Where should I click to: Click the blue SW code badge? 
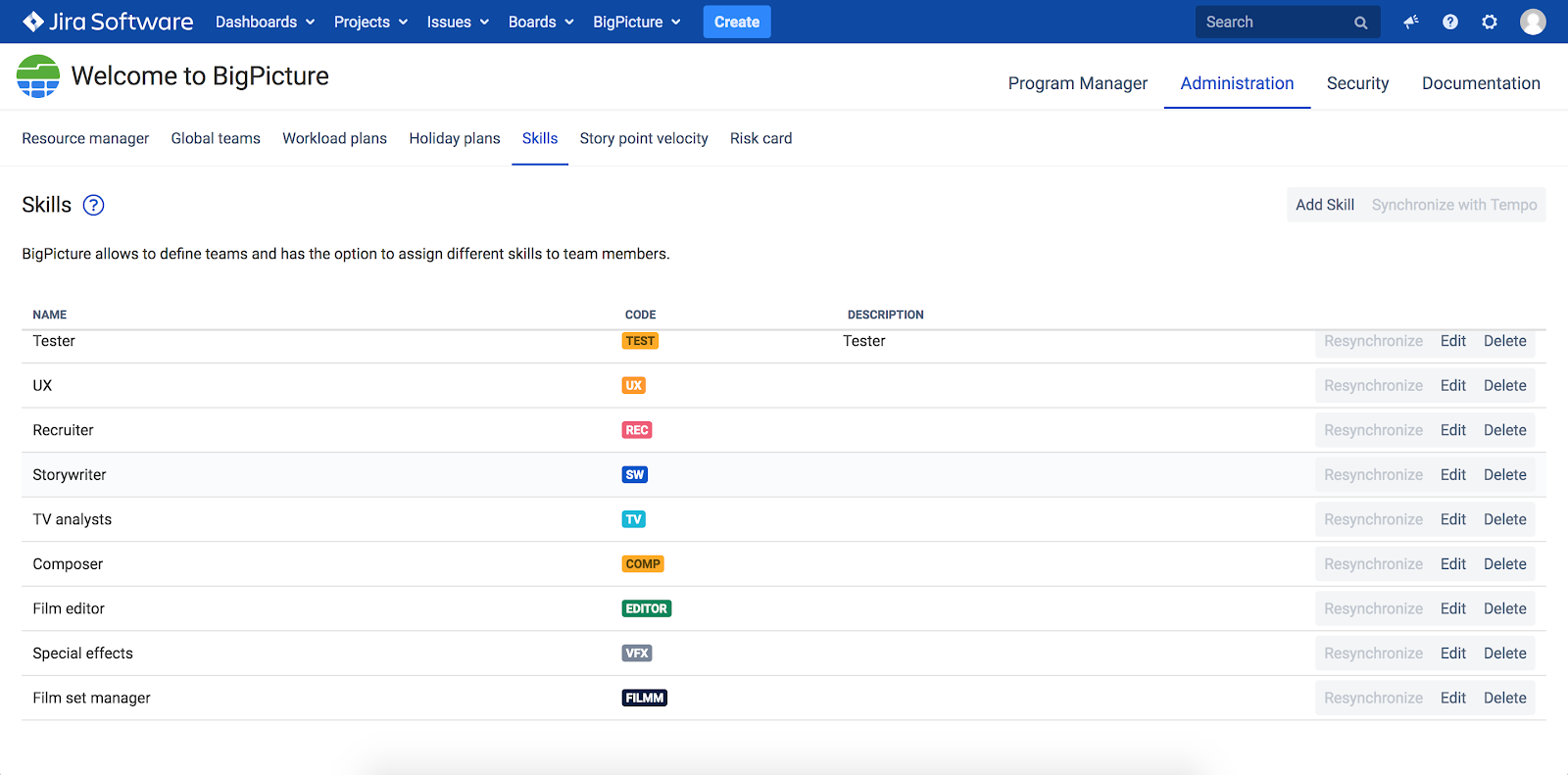click(635, 475)
